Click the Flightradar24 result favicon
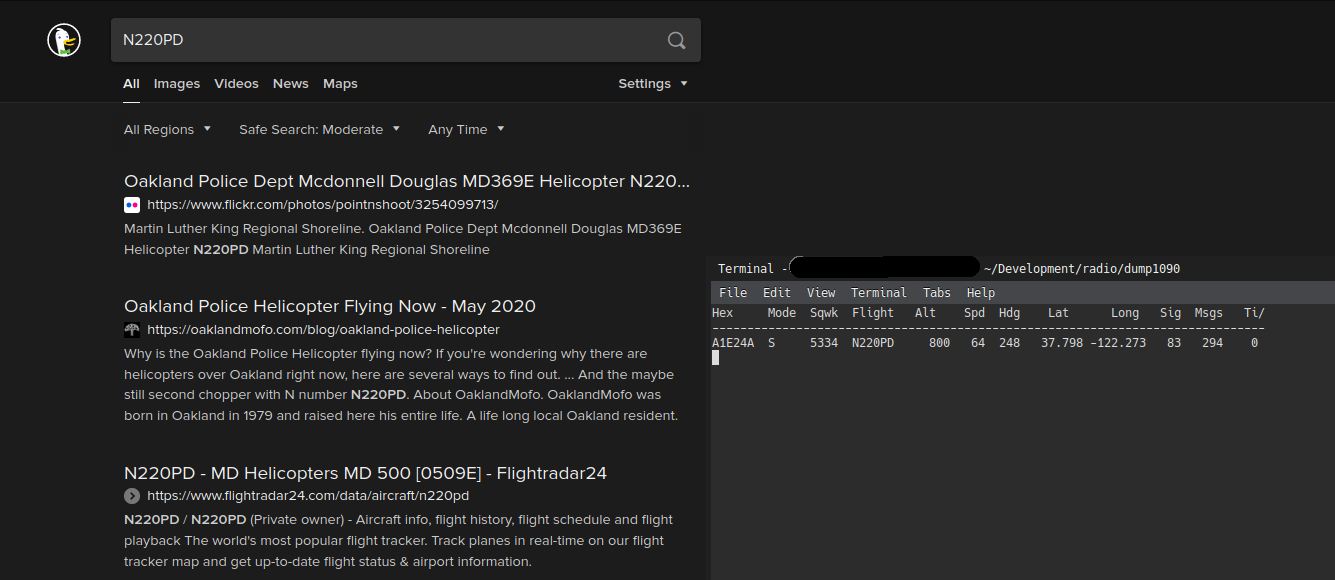Screen dimensions: 1335x580 (x=132, y=496)
